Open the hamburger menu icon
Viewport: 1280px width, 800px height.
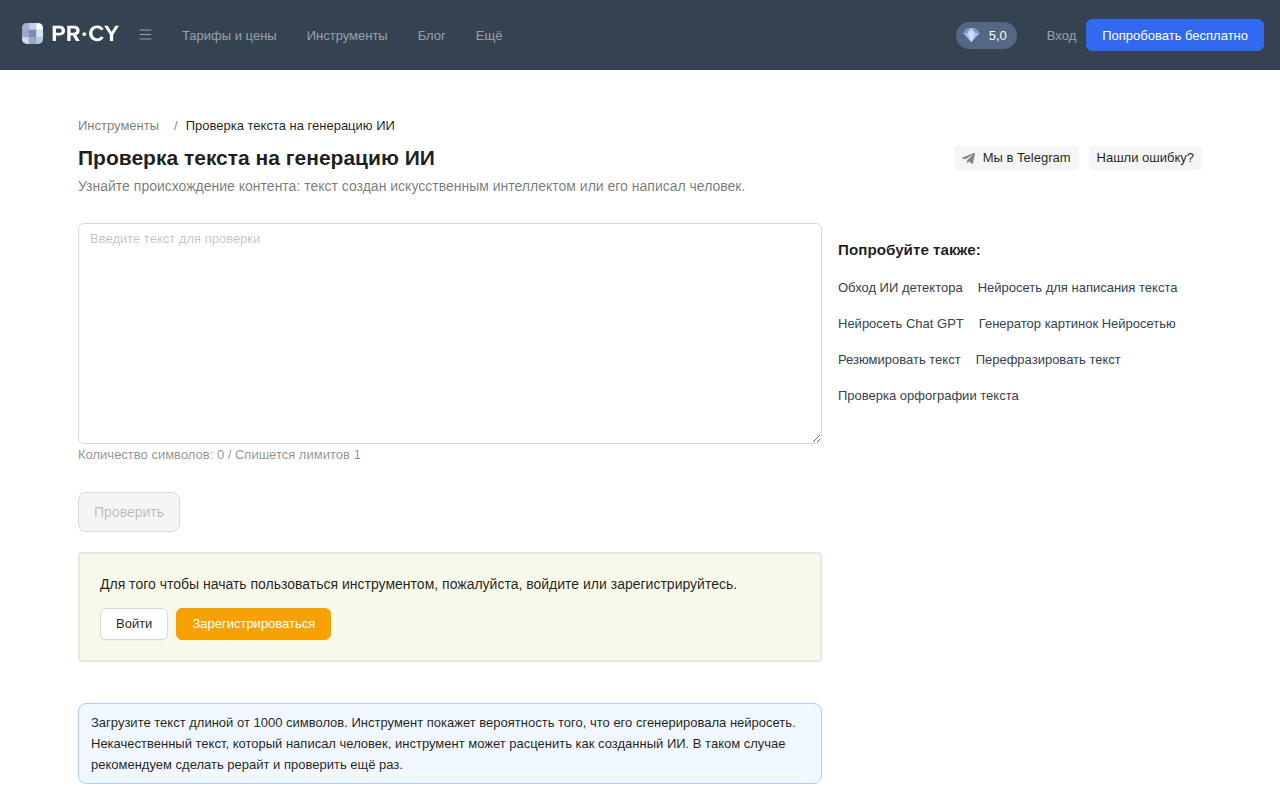[x=146, y=35]
